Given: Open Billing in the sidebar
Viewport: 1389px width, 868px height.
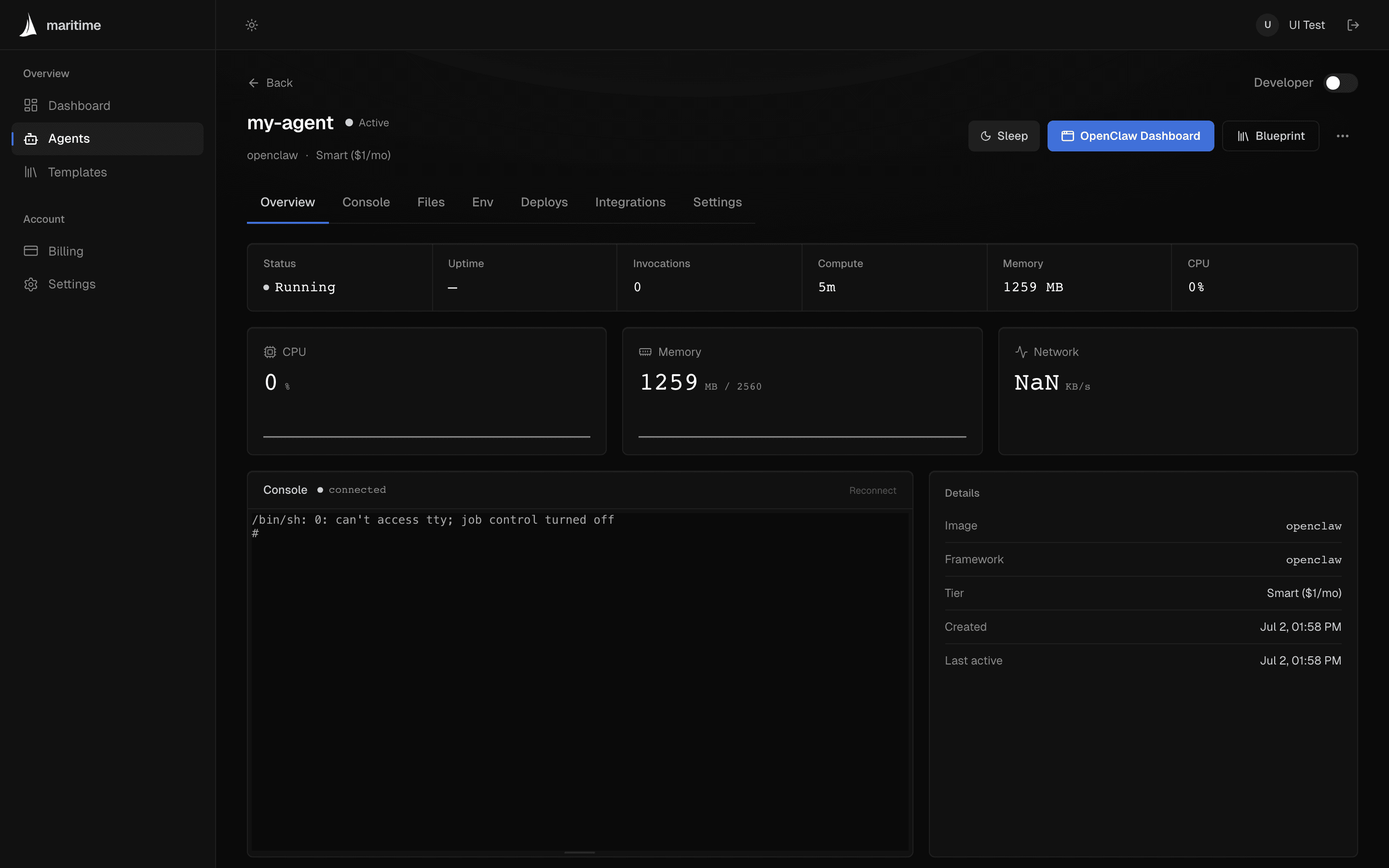Looking at the screenshot, I should tap(108, 251).
